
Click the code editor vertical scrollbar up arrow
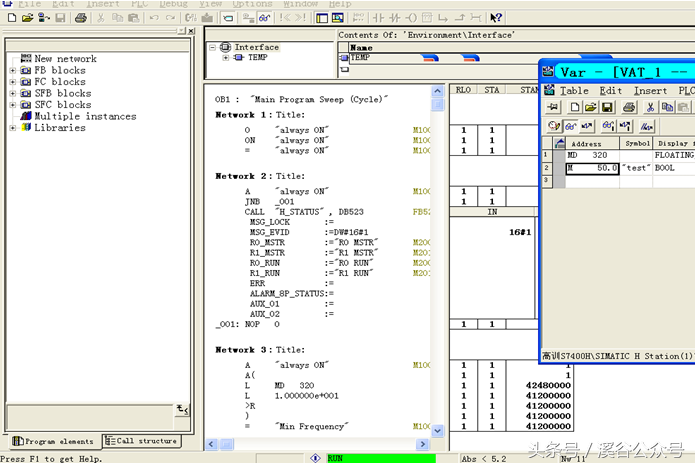point(438,91)
